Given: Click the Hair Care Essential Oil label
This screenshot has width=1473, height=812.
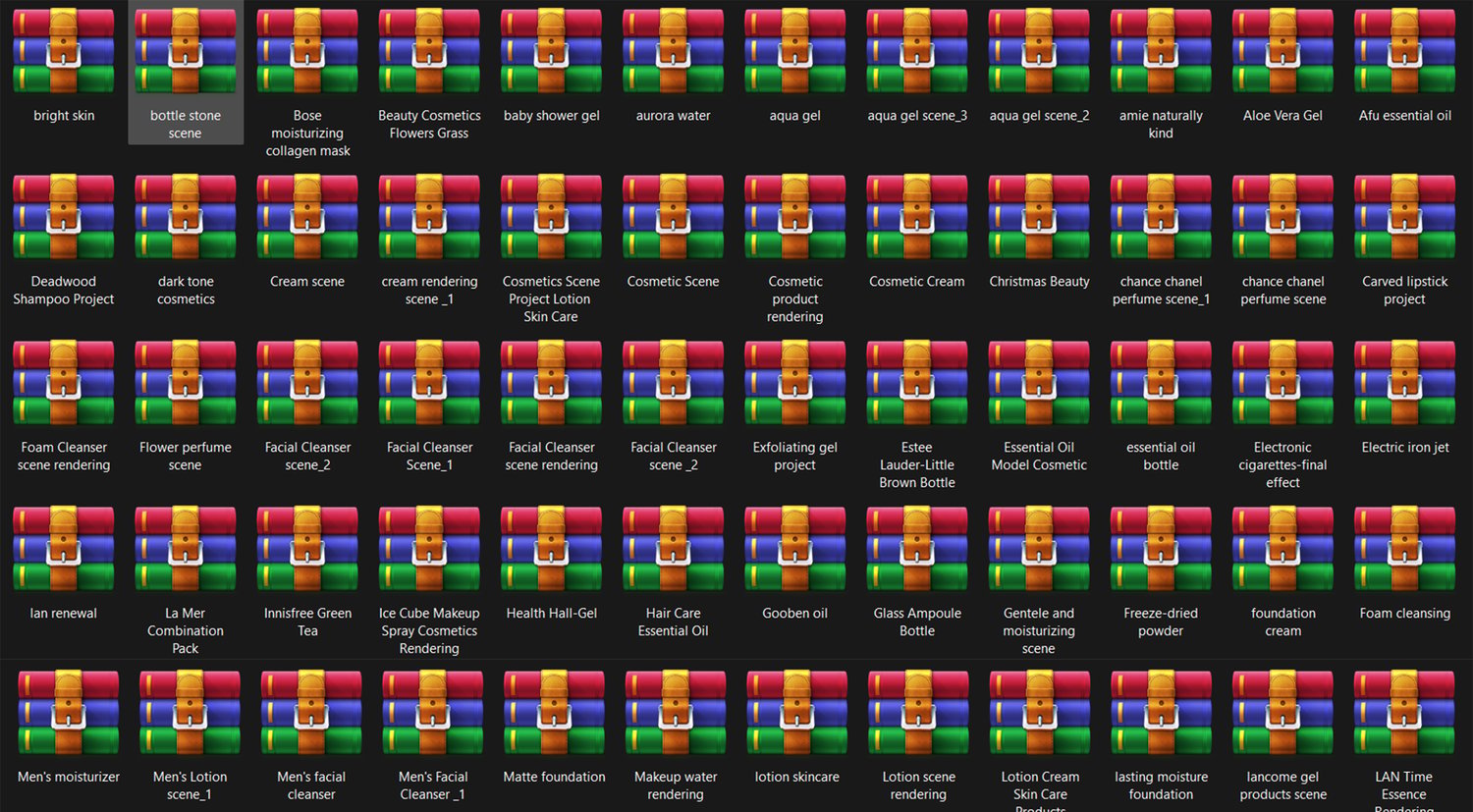Looking at the screenshot, I should [674, 623].
